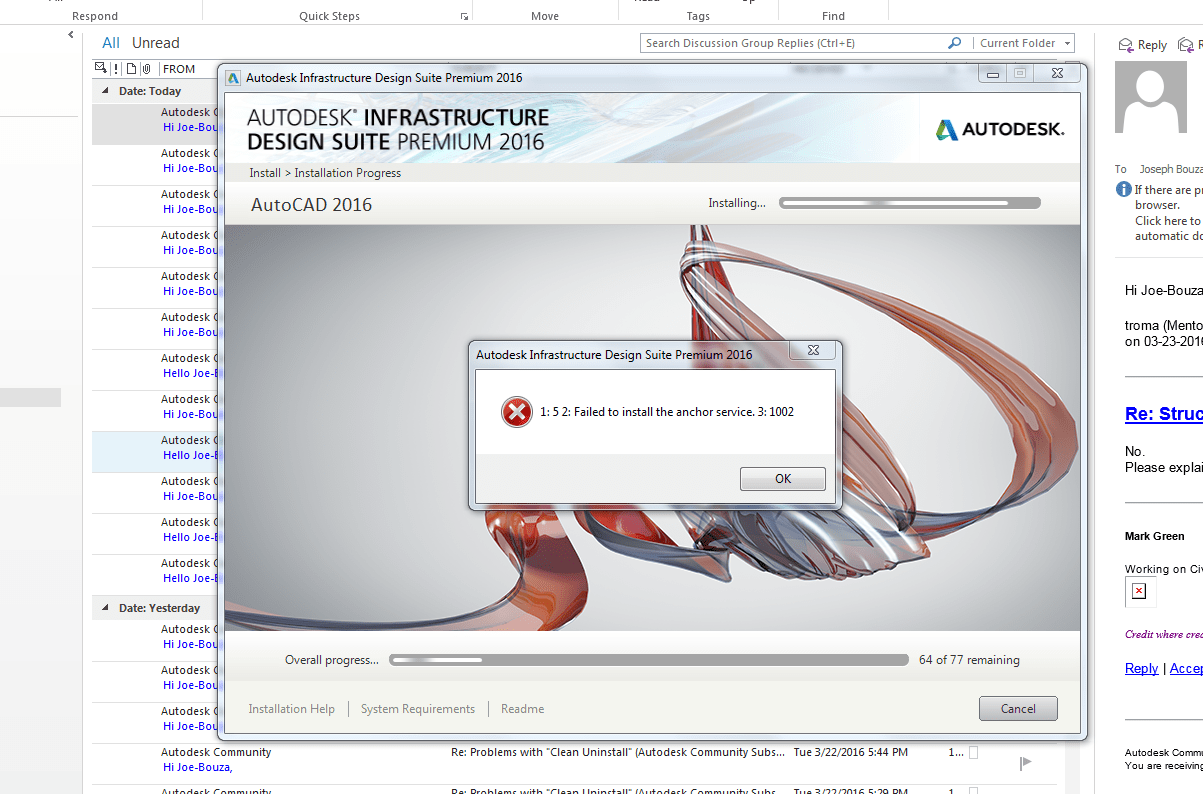This screenshot has height=794, width=1203.
Task: Click OK on the anchor service error dialog
Action: tap(782, 478)
